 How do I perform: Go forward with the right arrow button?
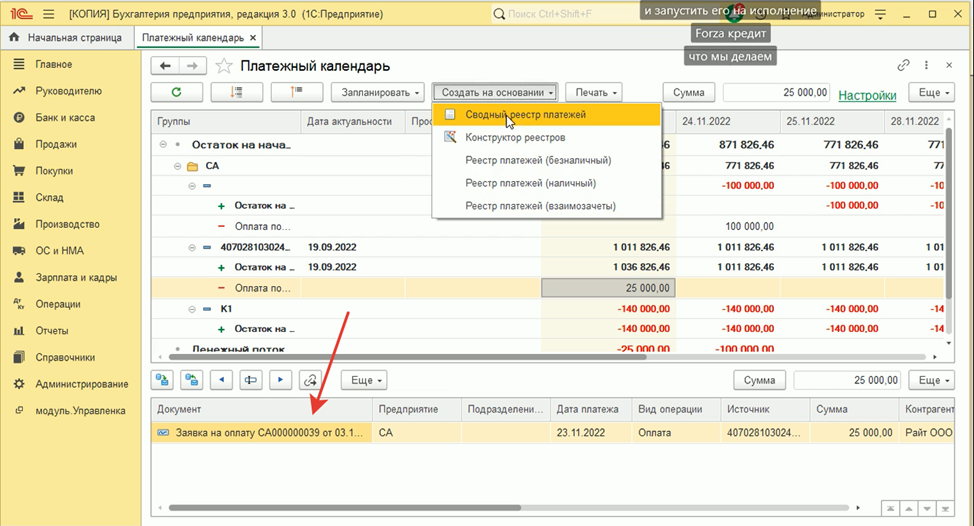(192, 65)
